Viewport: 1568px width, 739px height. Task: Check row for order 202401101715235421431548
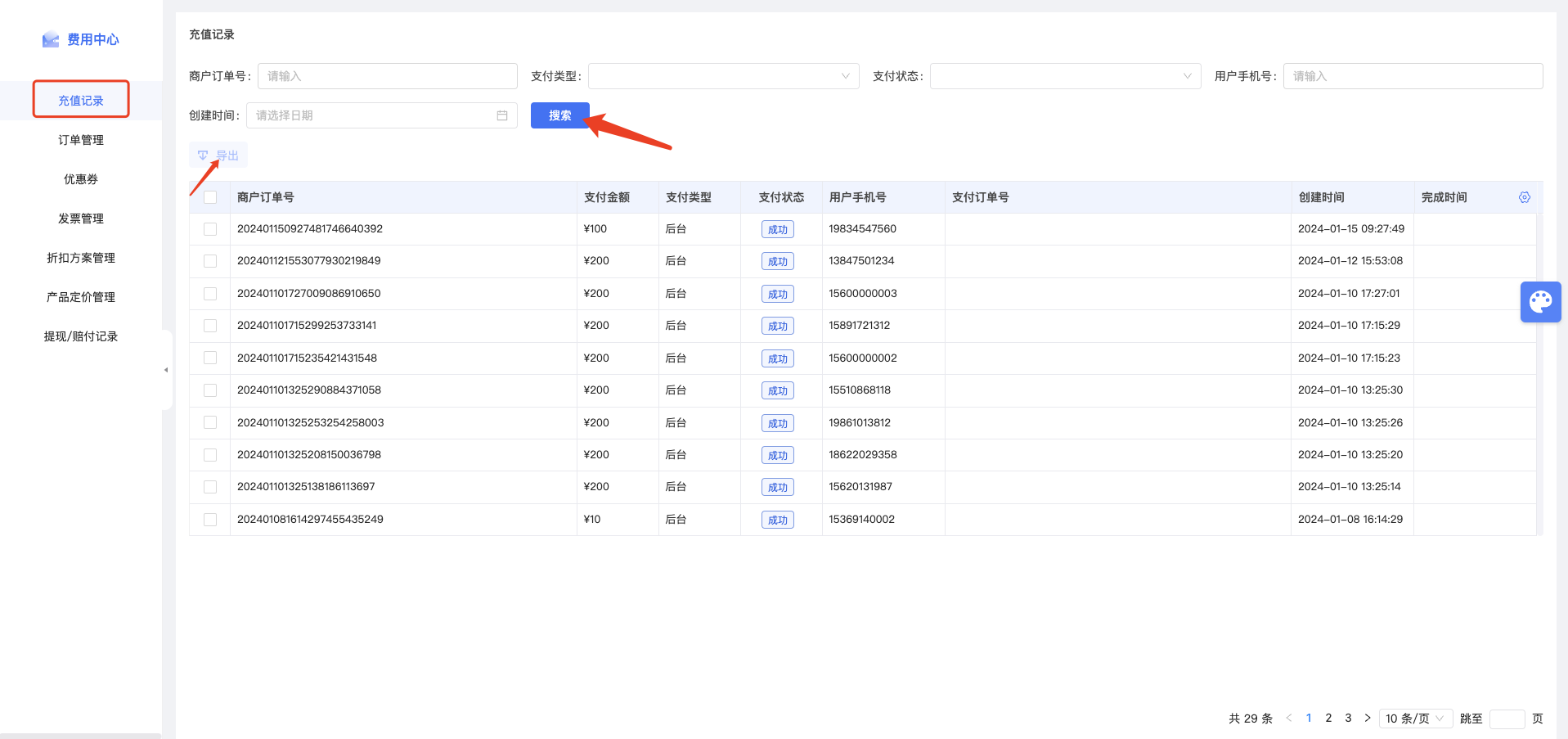pyautogui.click(x=210, y=358)
